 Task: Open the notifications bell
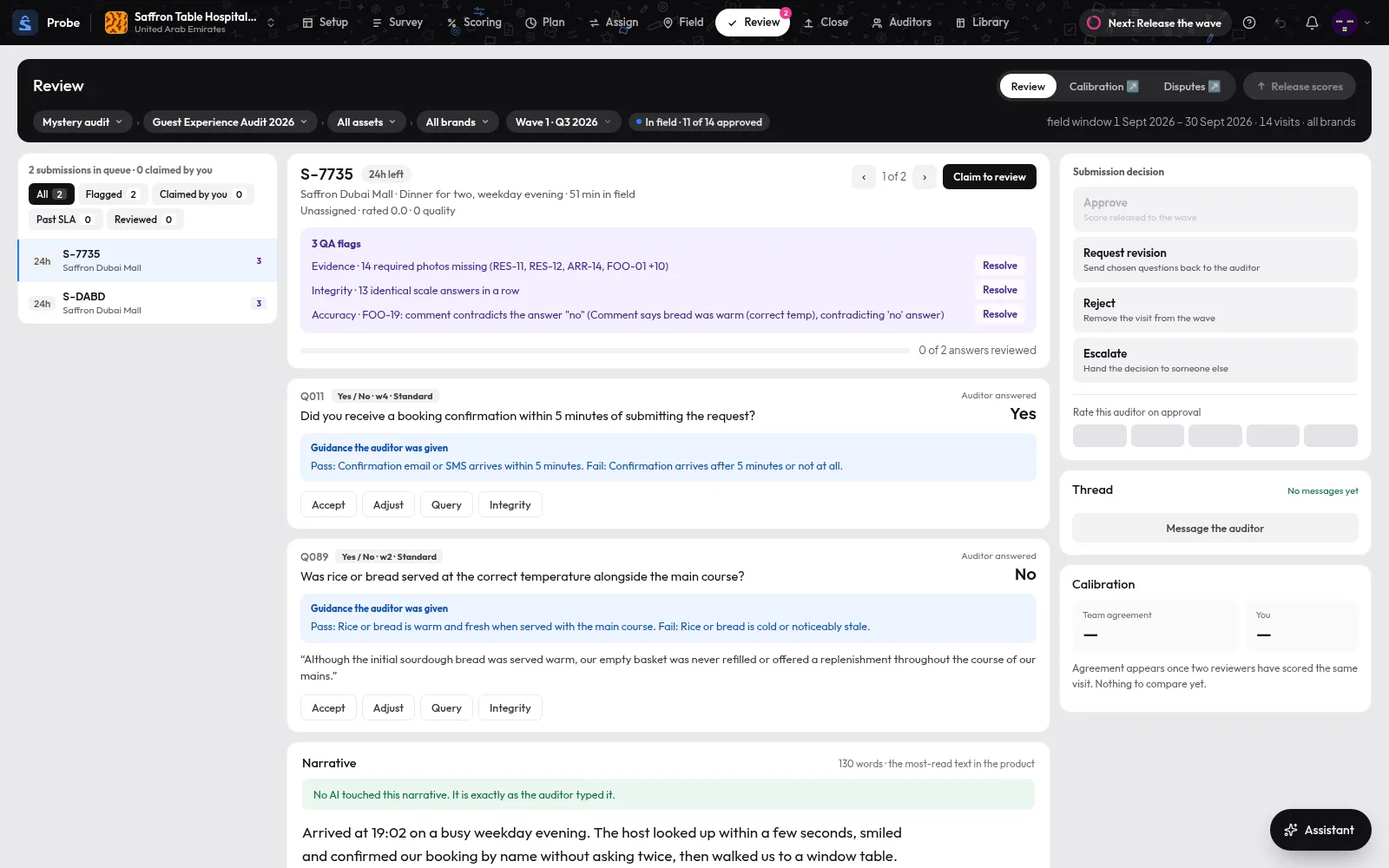click(x=1312, y=23)
